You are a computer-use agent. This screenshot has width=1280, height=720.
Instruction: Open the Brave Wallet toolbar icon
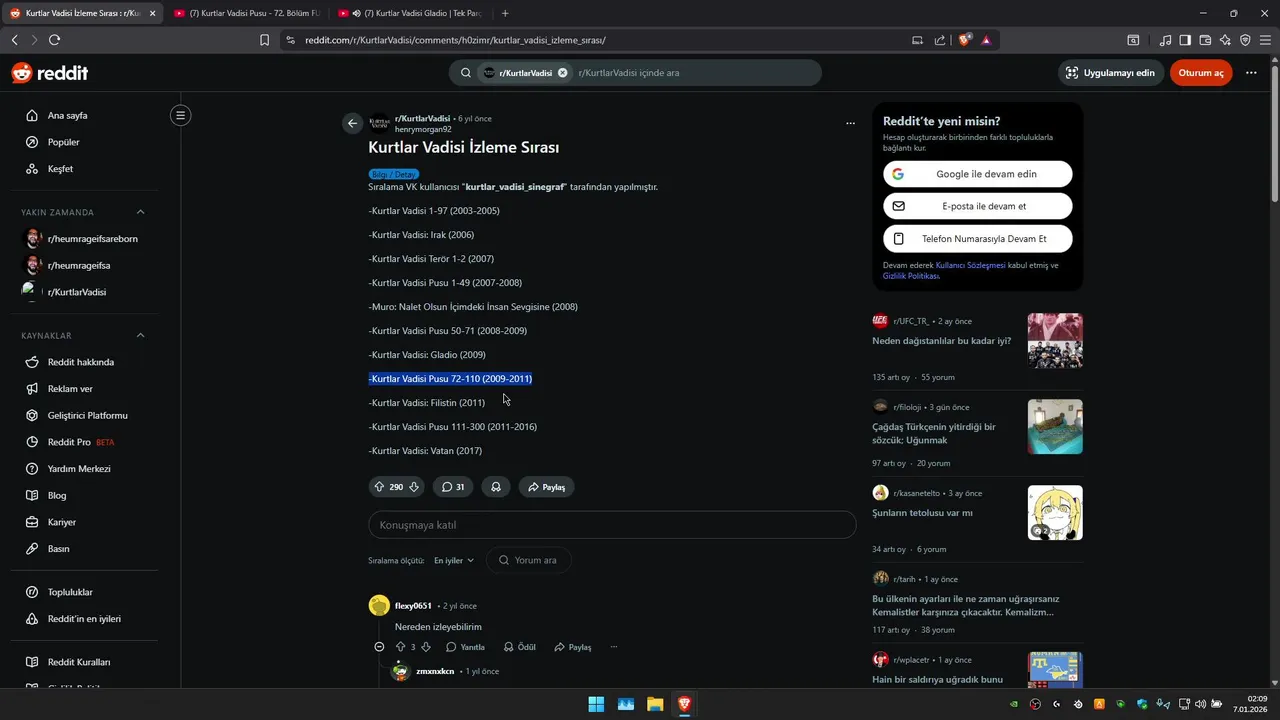pyautogui.click(x=1205, y=40)
